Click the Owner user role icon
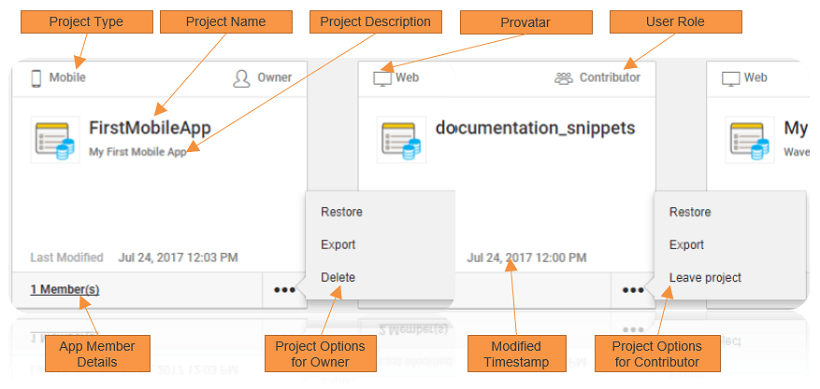 click(x=241, y=78)
